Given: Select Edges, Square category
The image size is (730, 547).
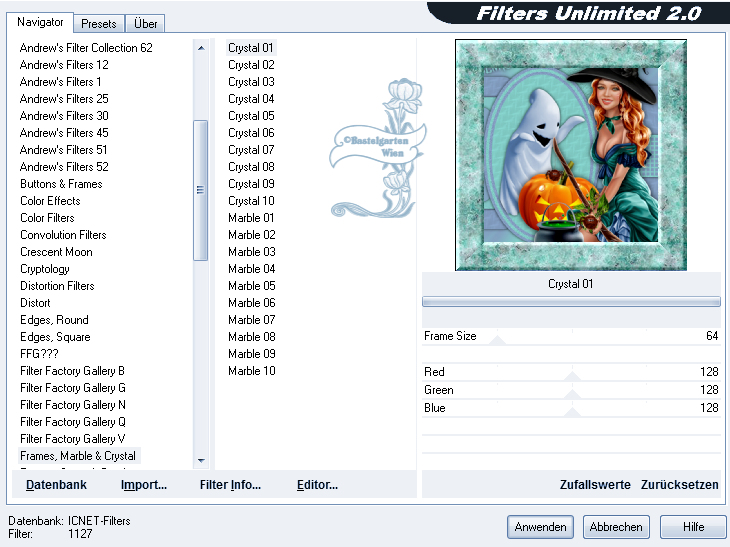Looking at the screenshot, I should click(x=55, y=337).
